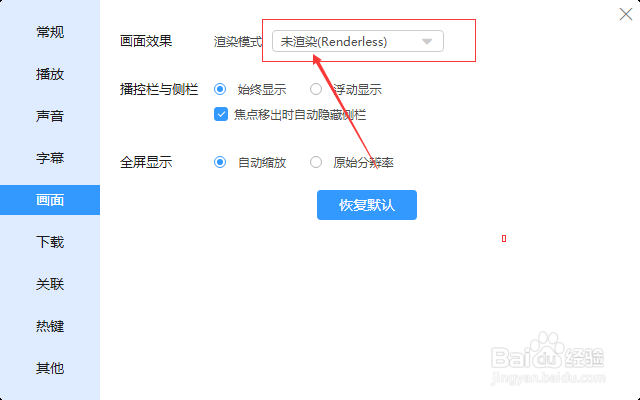Screen dimensions: 640x400
Task: Open the 常规 settings tab
Action: click(50, 32)
